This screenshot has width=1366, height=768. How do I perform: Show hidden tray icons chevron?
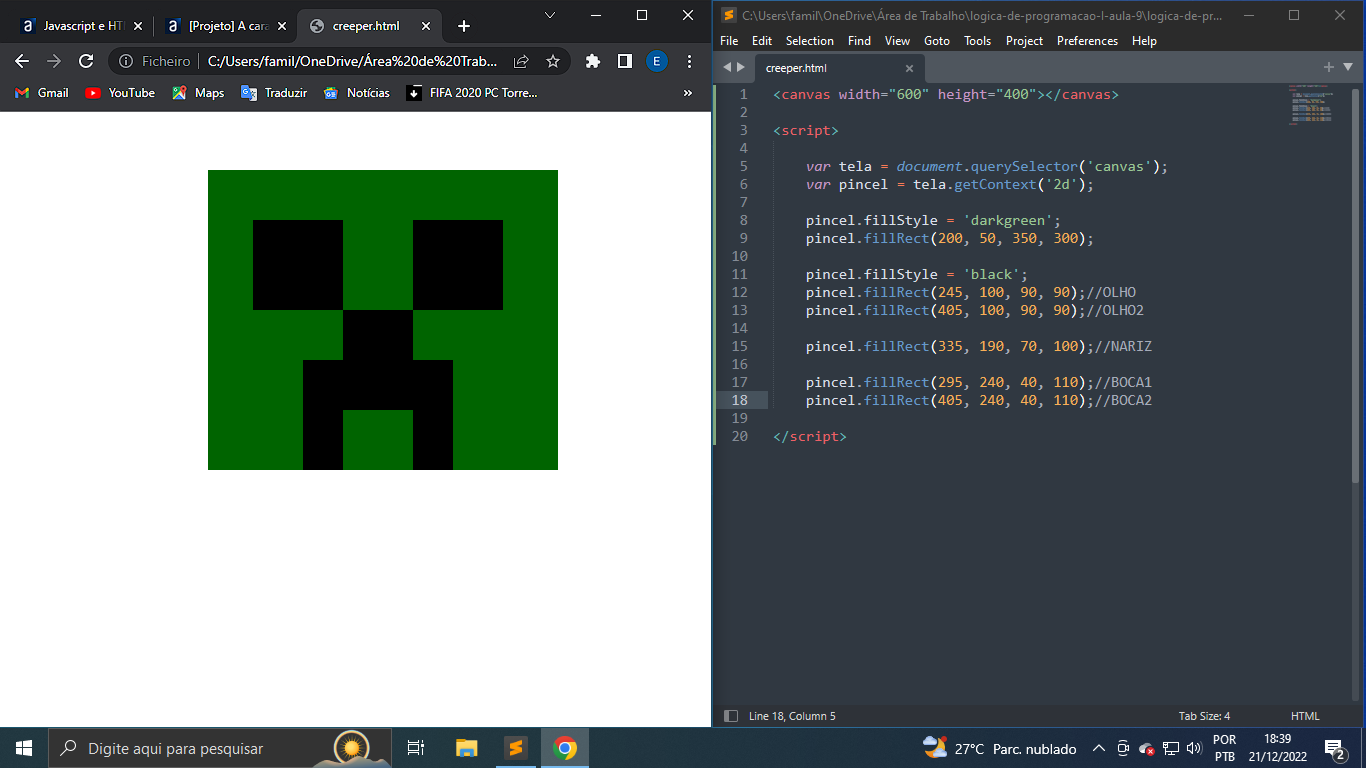pos(1098,748)
